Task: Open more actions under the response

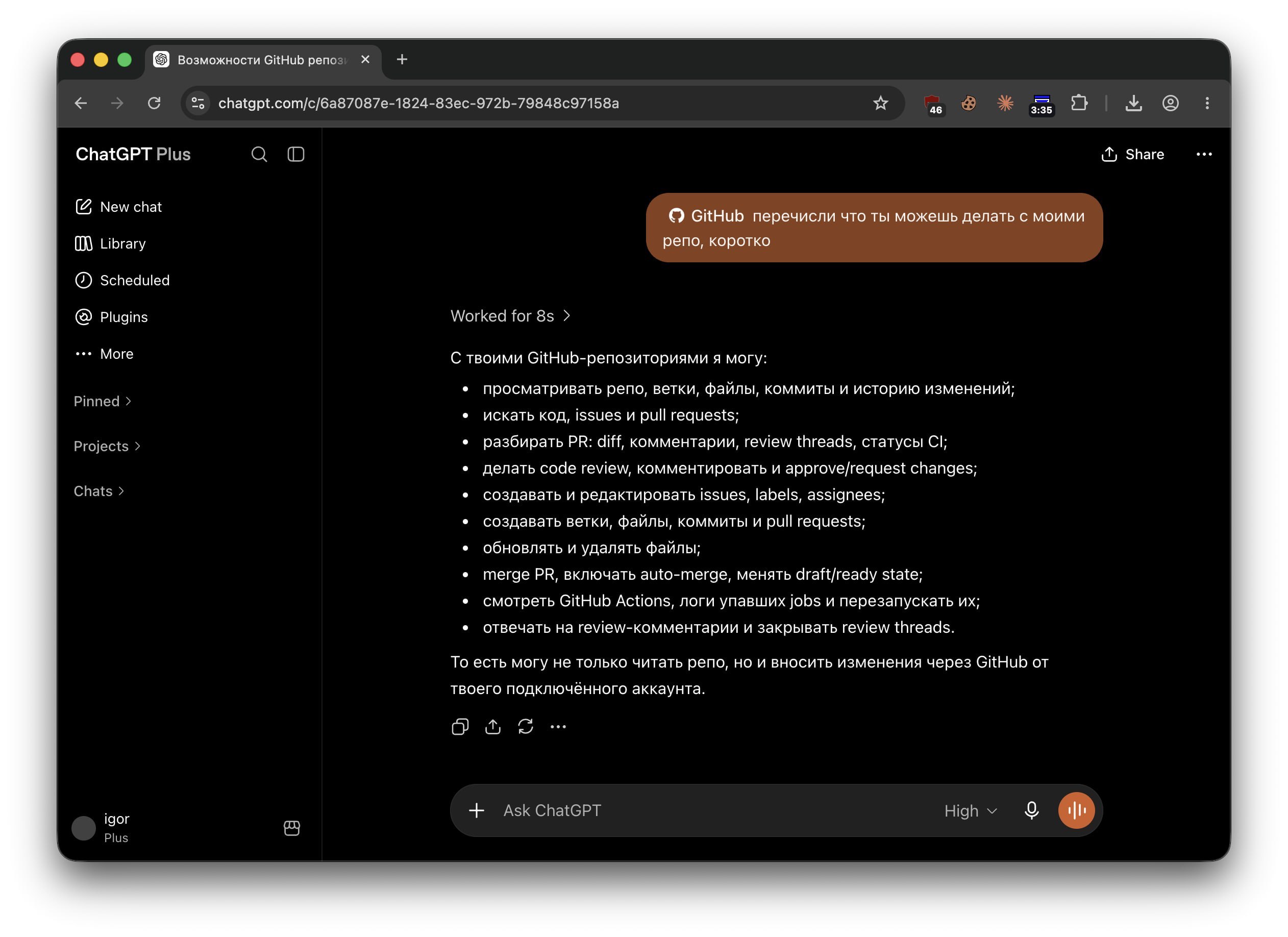Action: click(558, 727)
